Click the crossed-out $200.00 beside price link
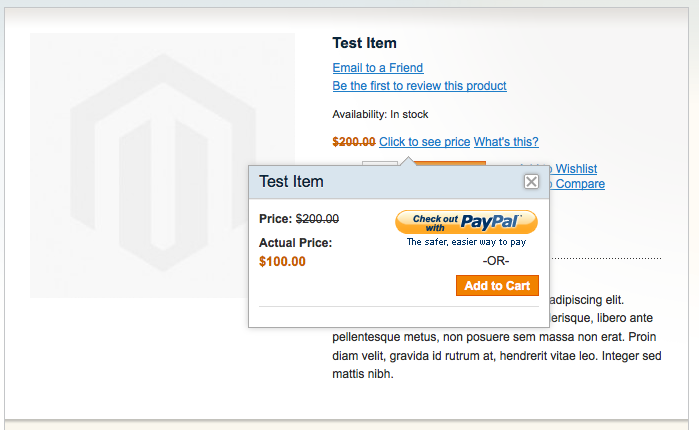The width and height of the screenshot is (699, 430). coord(354,142)
